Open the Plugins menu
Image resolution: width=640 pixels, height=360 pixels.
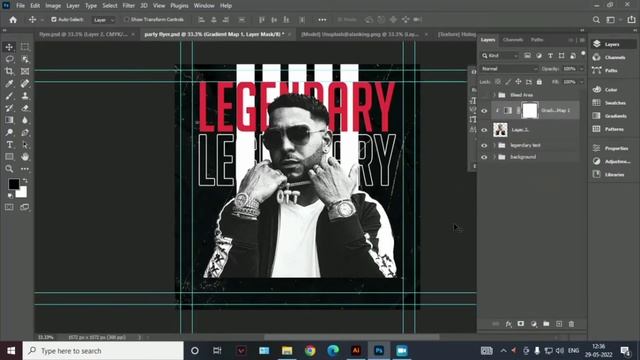pos(179,6)
